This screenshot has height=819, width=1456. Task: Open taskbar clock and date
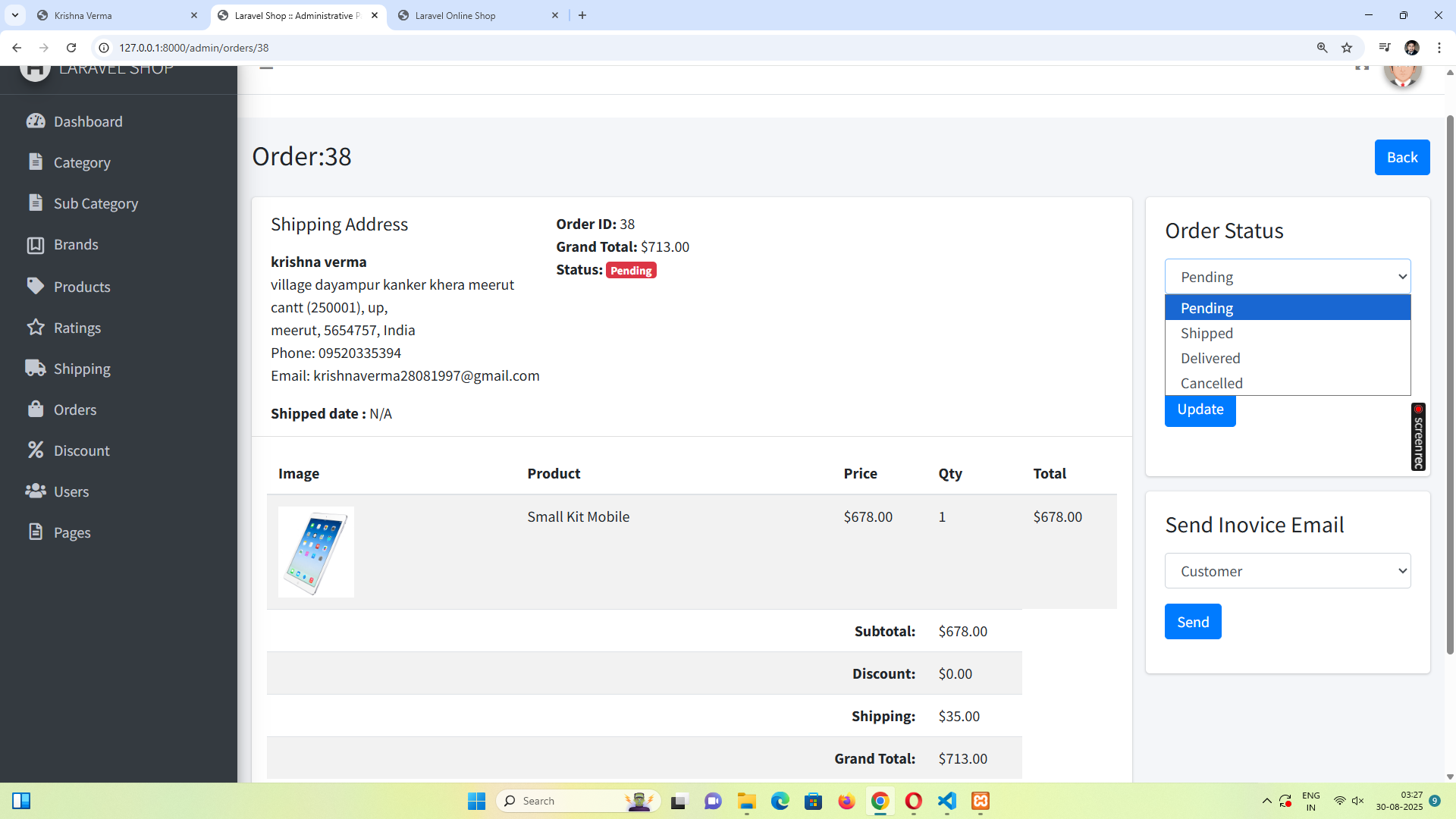pyautogui.click(x=1400, y=801)
